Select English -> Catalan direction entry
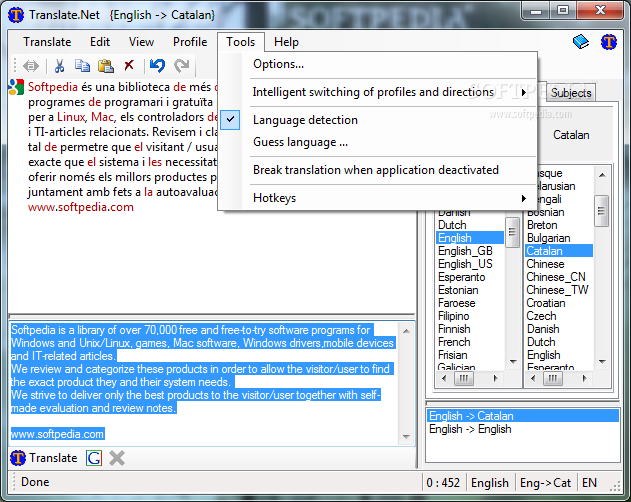Image resolution: width=631 pixels, height=502 pixels. pos(522,416)
